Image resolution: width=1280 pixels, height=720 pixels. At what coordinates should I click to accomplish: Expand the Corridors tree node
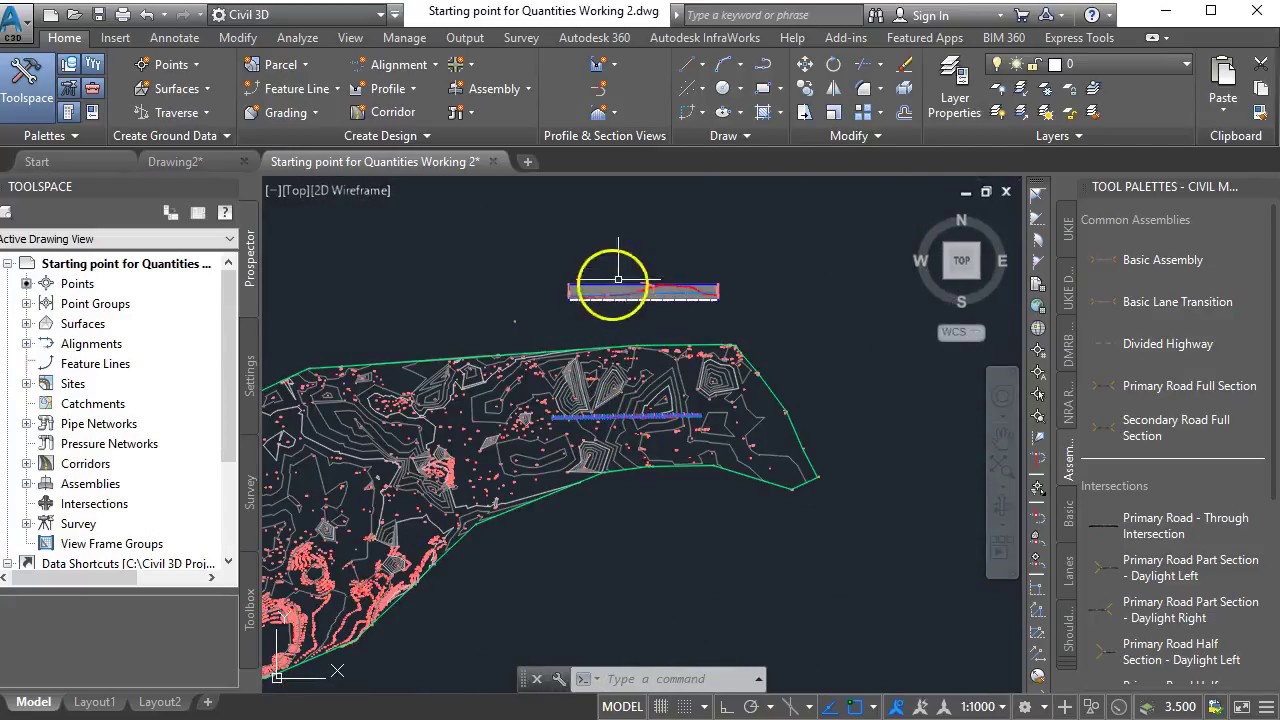pos(27,464)
